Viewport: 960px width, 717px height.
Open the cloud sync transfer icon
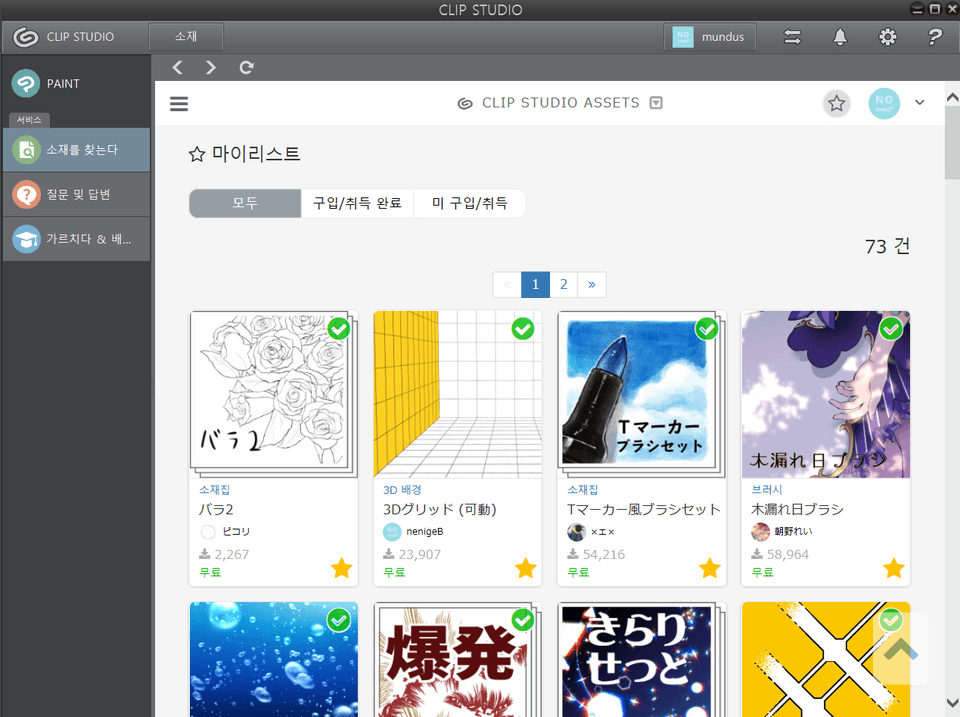[x=792, y=37]
